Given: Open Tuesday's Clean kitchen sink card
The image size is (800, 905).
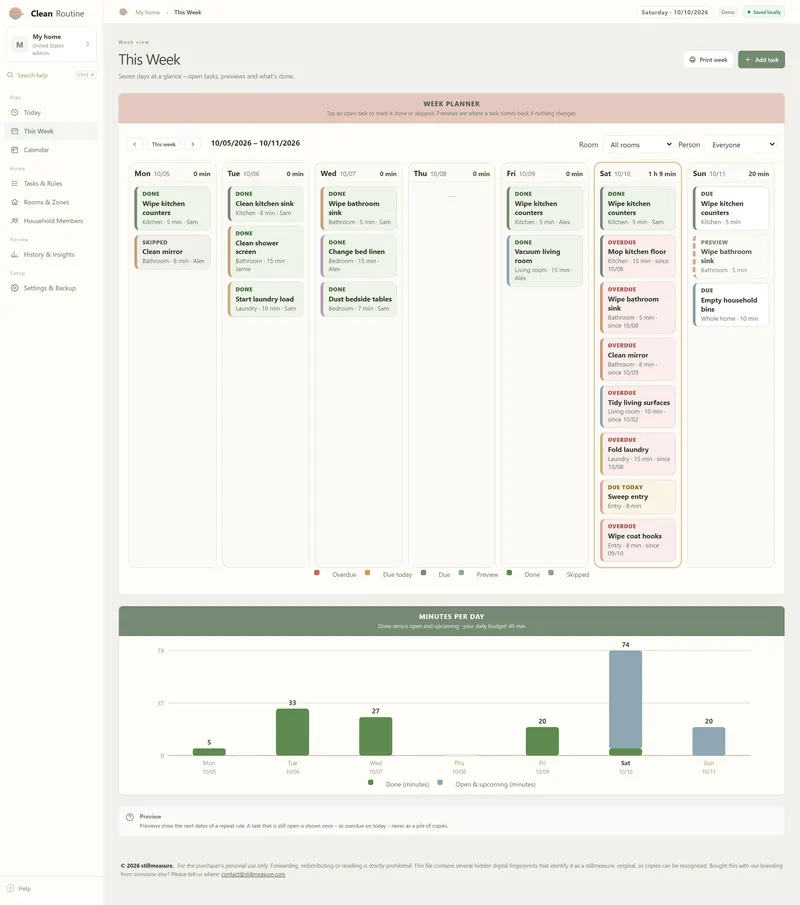Looking at the screenshot, I should 266,203.
